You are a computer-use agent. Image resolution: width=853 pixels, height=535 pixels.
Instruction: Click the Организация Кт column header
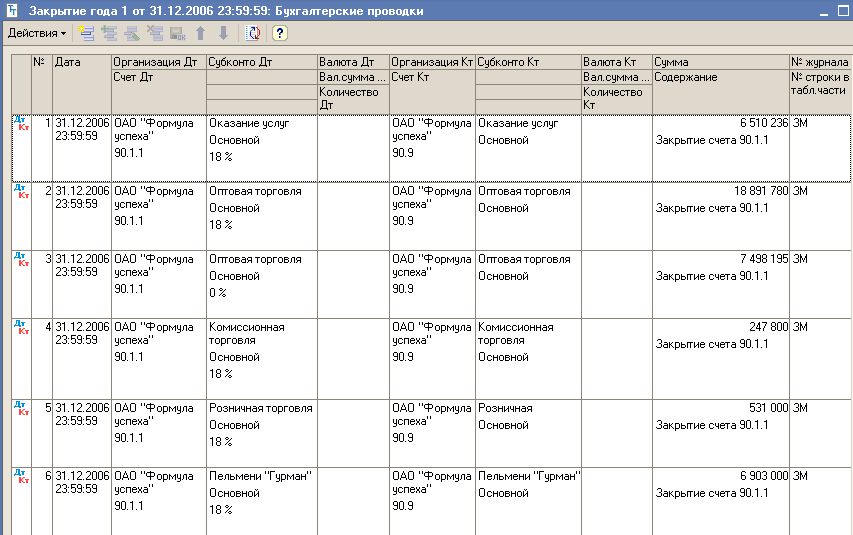click(432, 62)
